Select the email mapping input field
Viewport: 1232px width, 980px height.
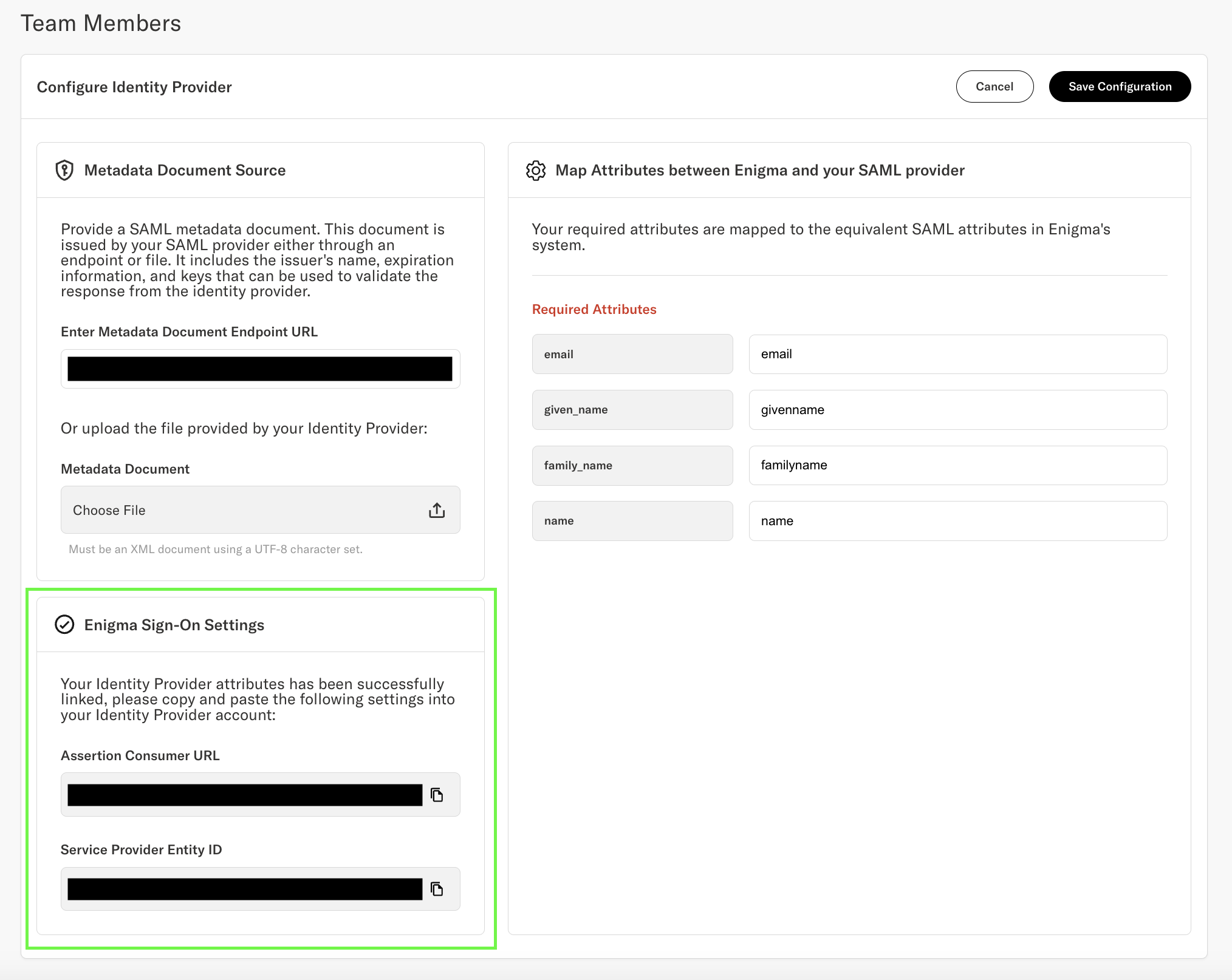958,354
